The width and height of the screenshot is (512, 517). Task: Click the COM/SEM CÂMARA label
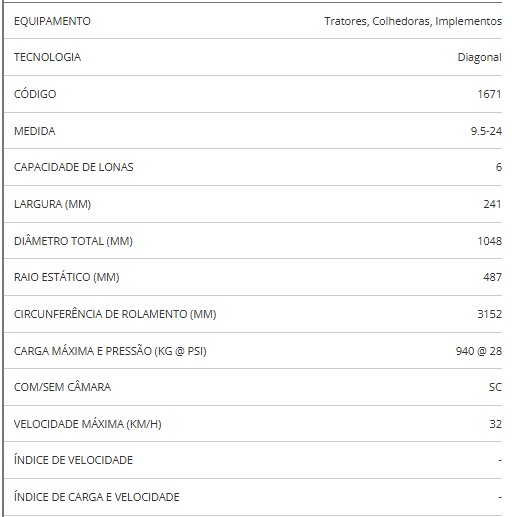click(x=62, y=387)
